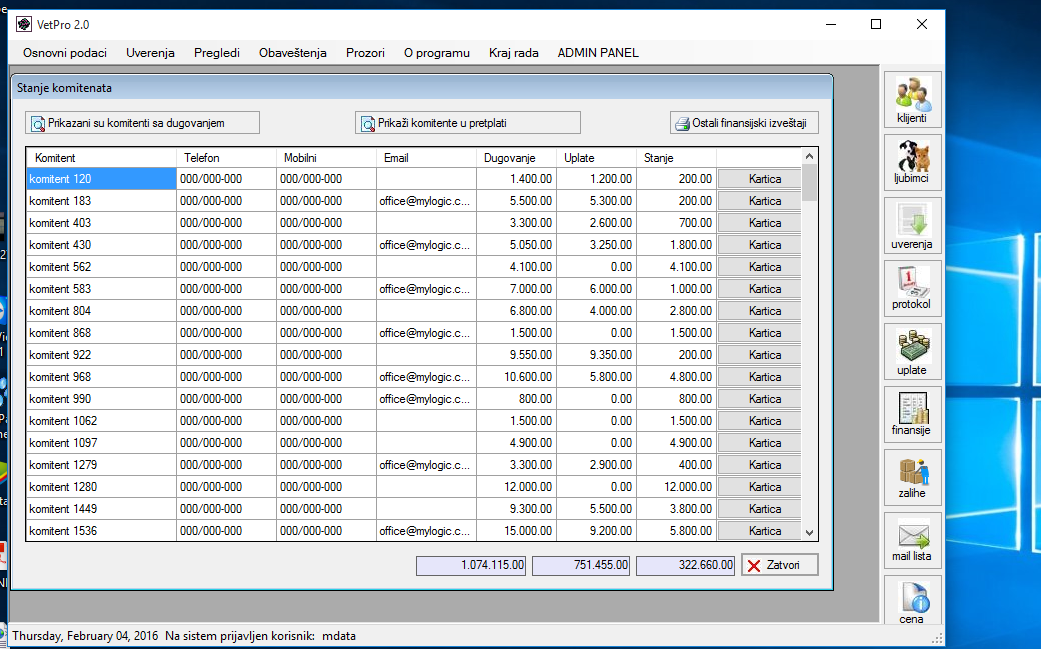Open the Osnovni podaci menu

coord(64,53)
